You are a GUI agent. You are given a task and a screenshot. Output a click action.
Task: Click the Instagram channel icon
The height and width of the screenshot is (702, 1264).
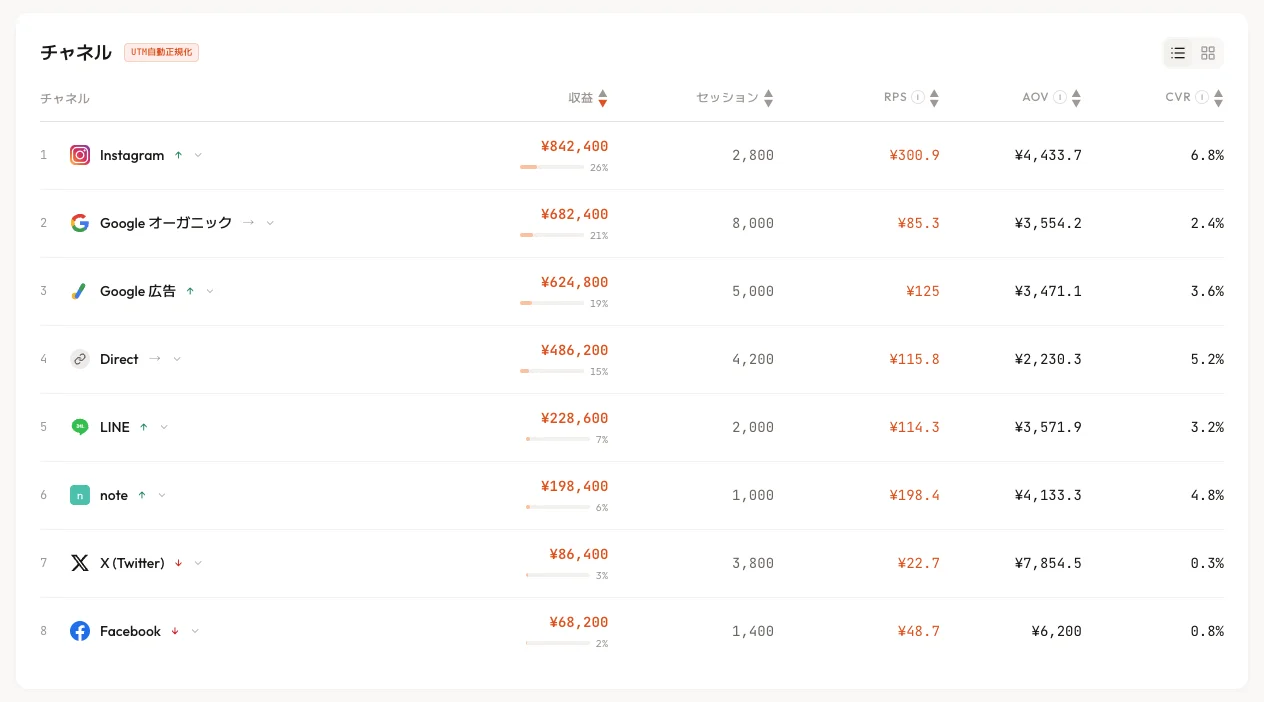coord(80,155)
